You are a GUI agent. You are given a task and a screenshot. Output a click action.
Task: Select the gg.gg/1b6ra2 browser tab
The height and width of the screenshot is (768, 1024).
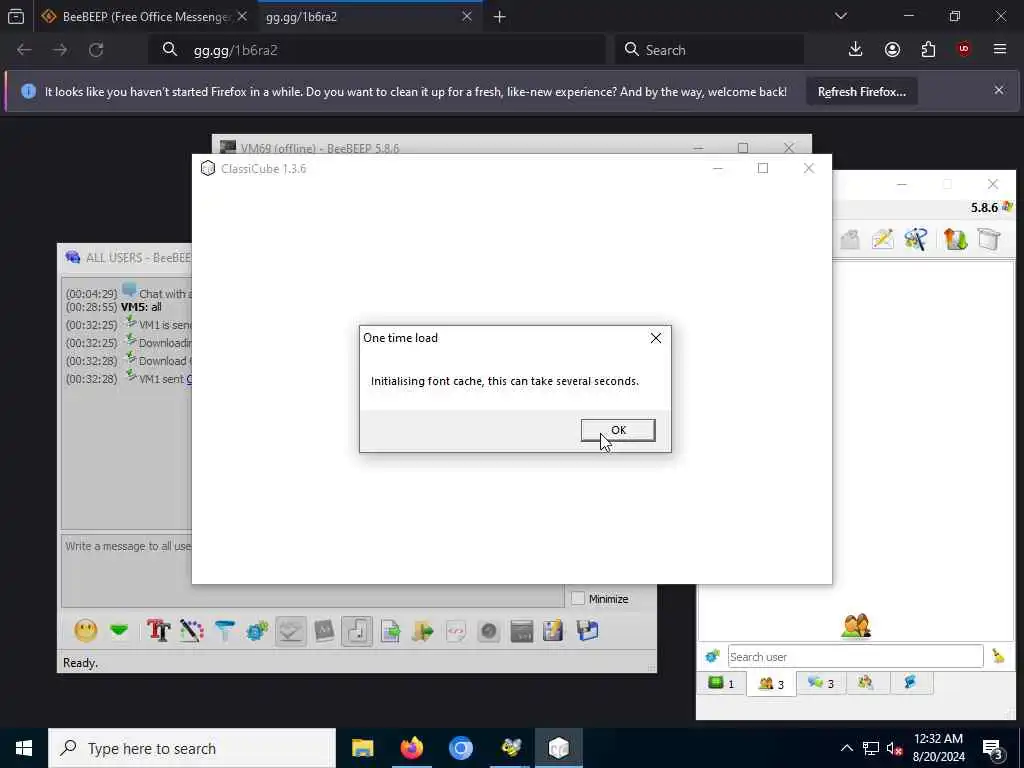coord(359,17)
